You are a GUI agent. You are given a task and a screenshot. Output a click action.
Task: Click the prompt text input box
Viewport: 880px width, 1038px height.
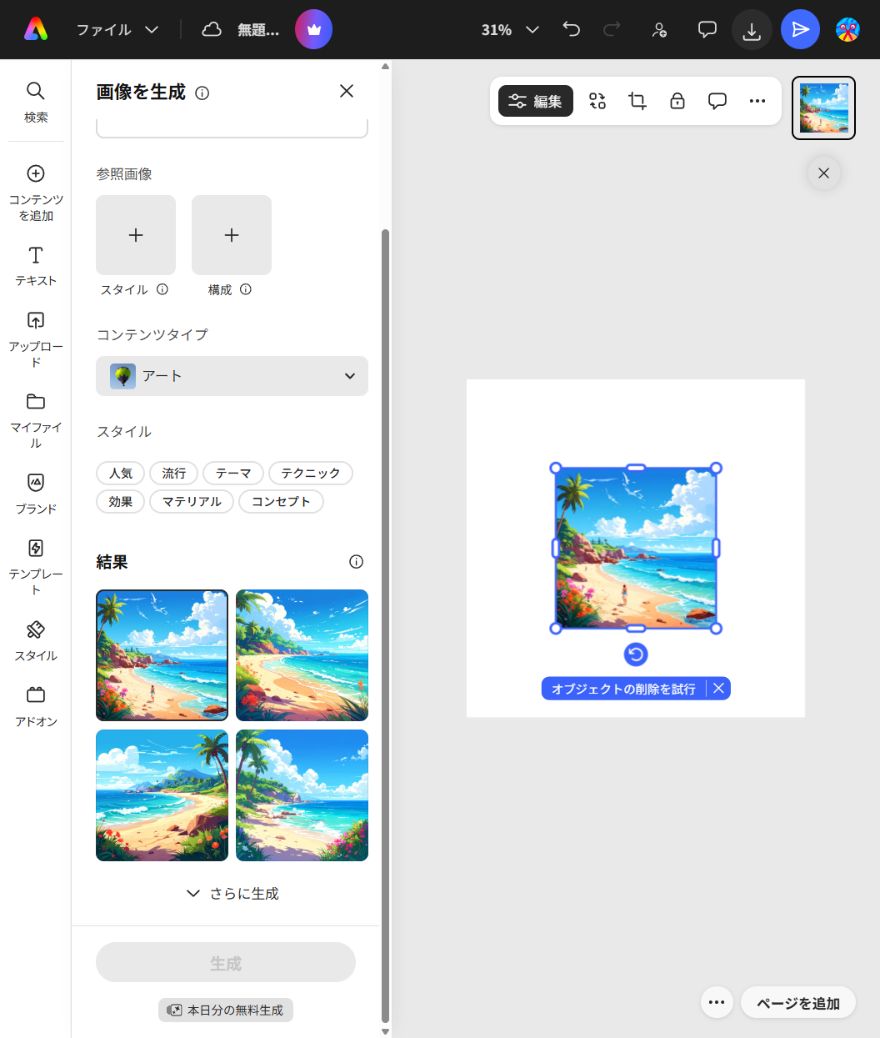[232, 128]
